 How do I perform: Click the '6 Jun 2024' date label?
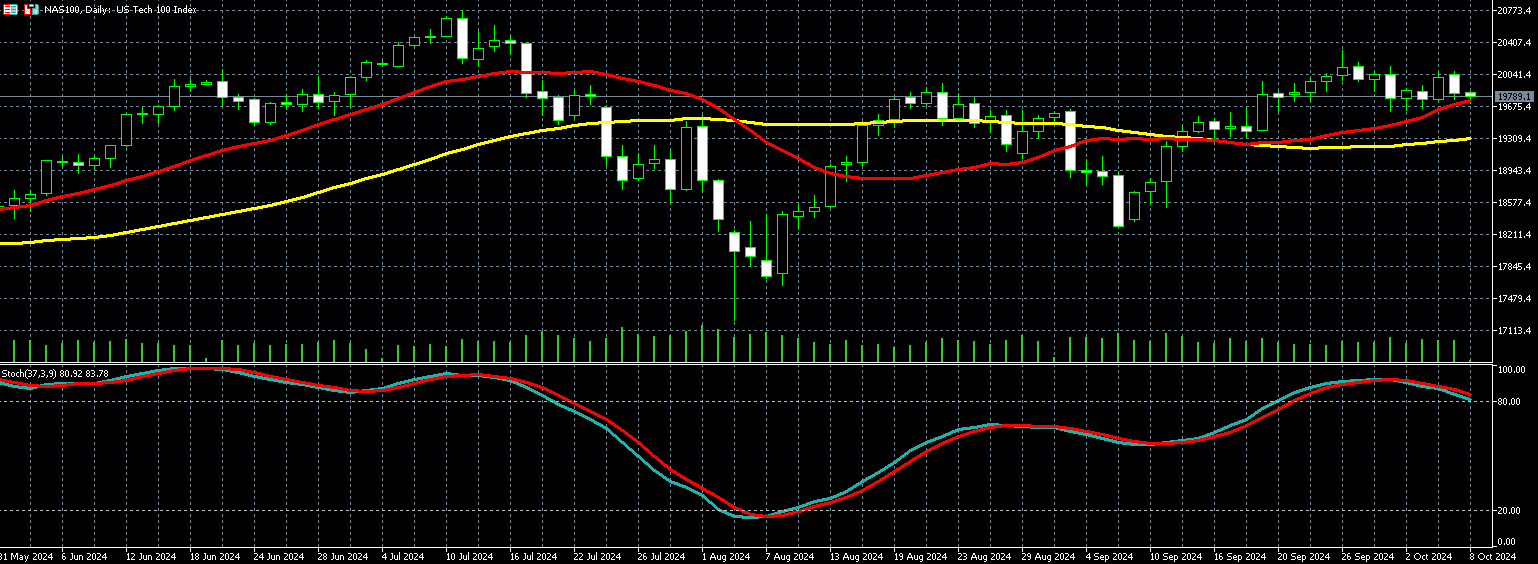point(84,556)
